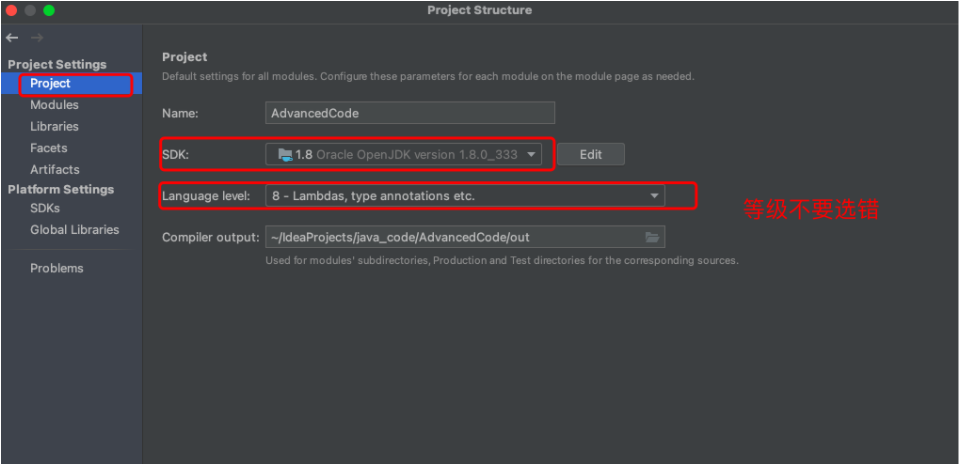Screen dimensions: 961x465
Task: Click the JDK folder icon in SDK field
Action: coord(284,154)
